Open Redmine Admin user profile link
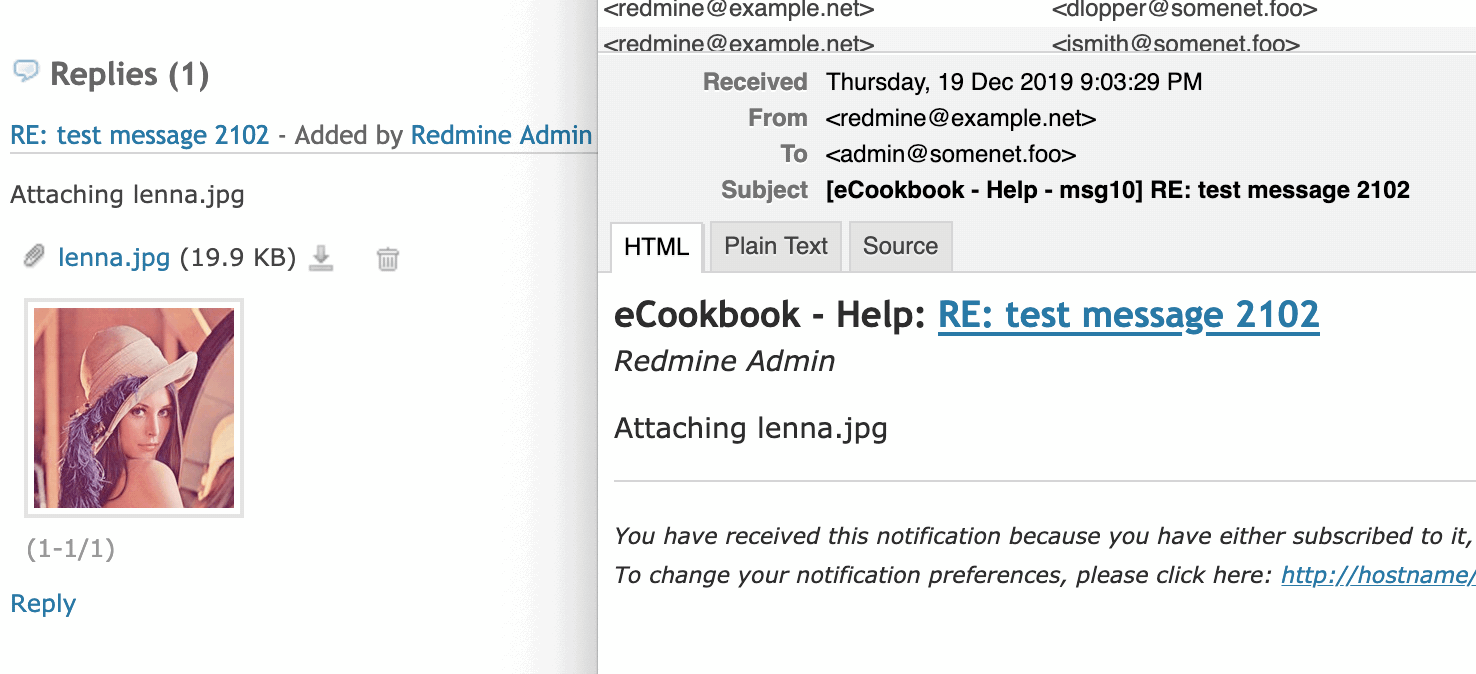1476x674 pixels. click(501, 135)
